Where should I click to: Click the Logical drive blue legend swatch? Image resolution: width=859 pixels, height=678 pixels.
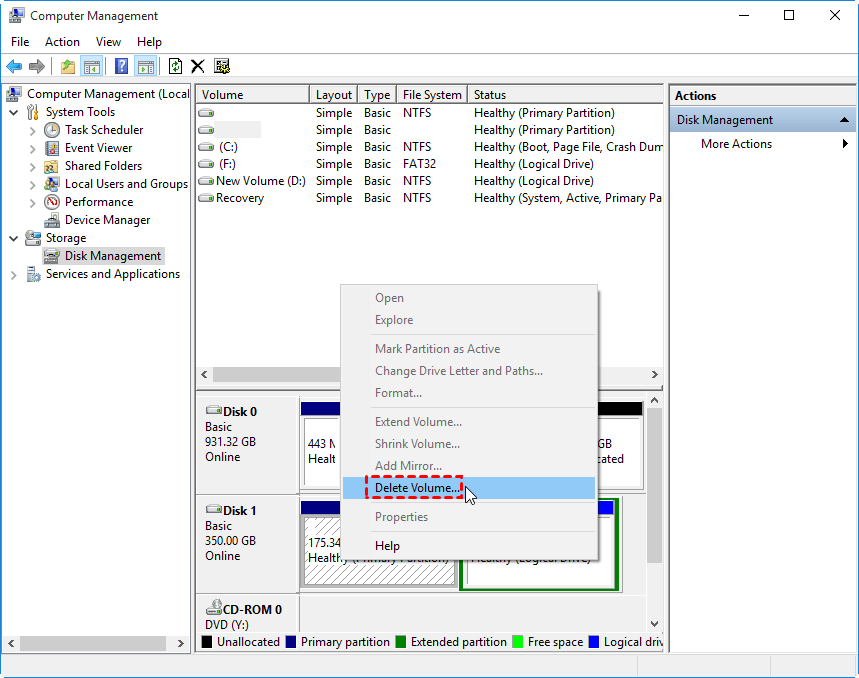coord(594,642)
